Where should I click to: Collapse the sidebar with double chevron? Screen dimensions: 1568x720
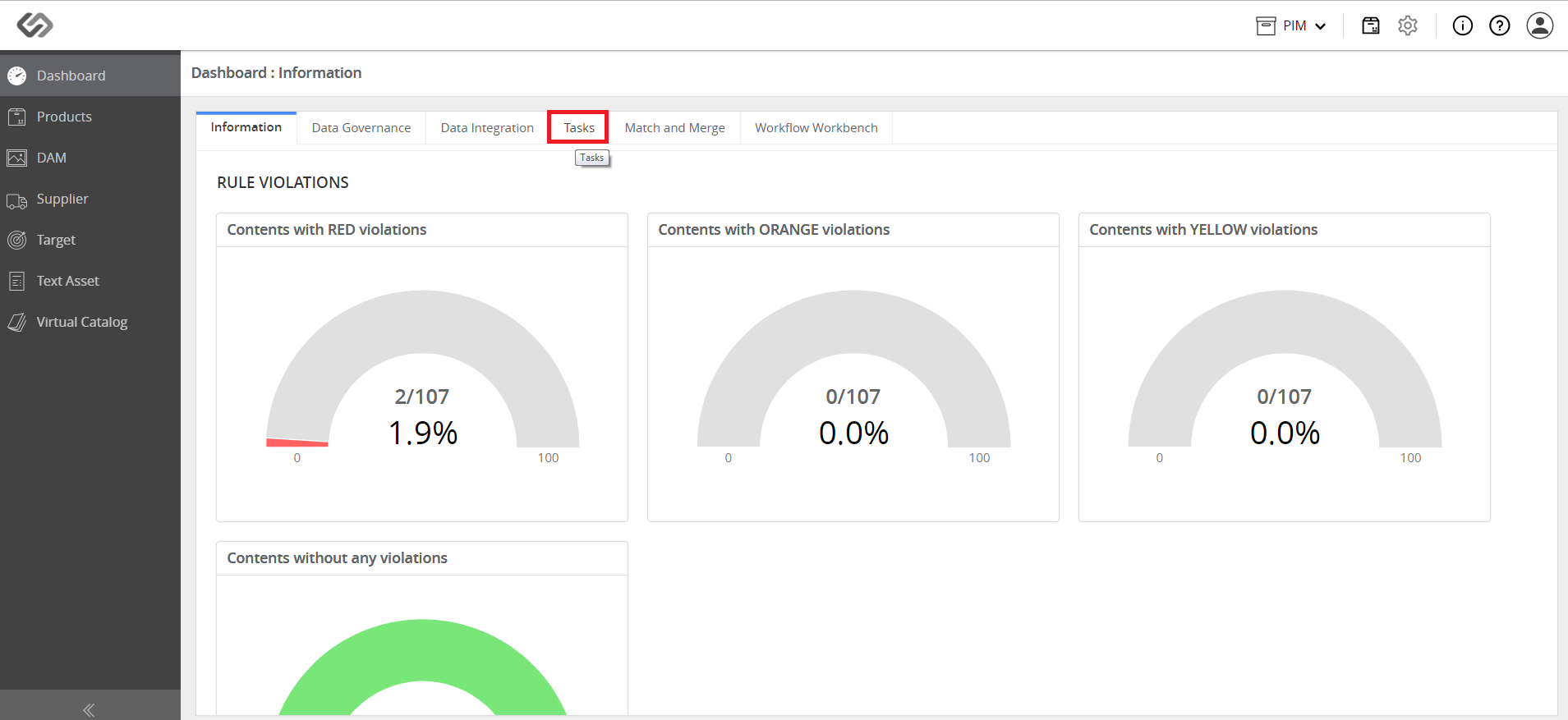[x=89, y=709]
